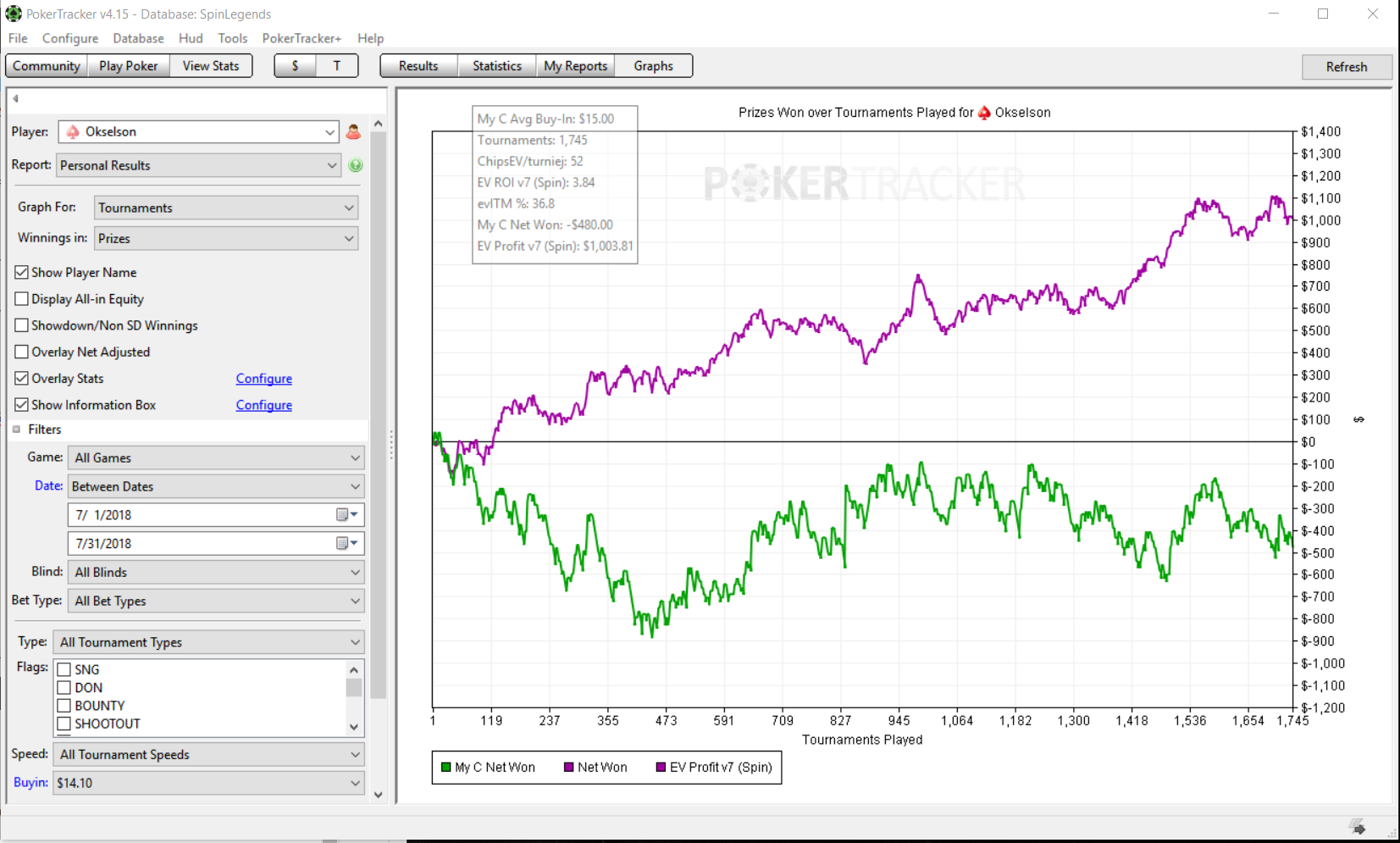Open Configure link for Overlay Stats
1400x843 pixels.
(x=264, y=379)
